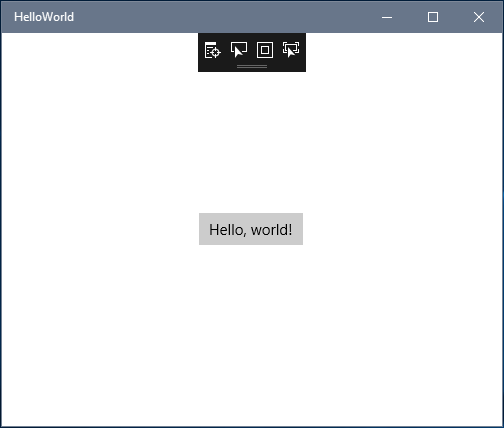Close the HelloWorld window
Image resolution: width=504 pixels, height=428 pixels.
[x=479, y=17]
